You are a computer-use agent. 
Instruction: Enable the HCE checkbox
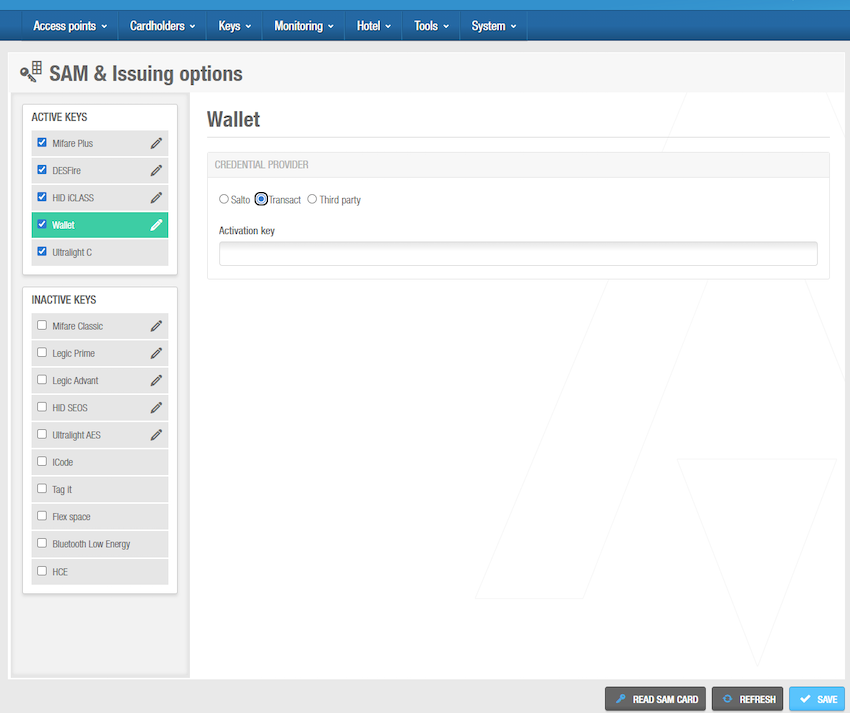pos(42,571)
